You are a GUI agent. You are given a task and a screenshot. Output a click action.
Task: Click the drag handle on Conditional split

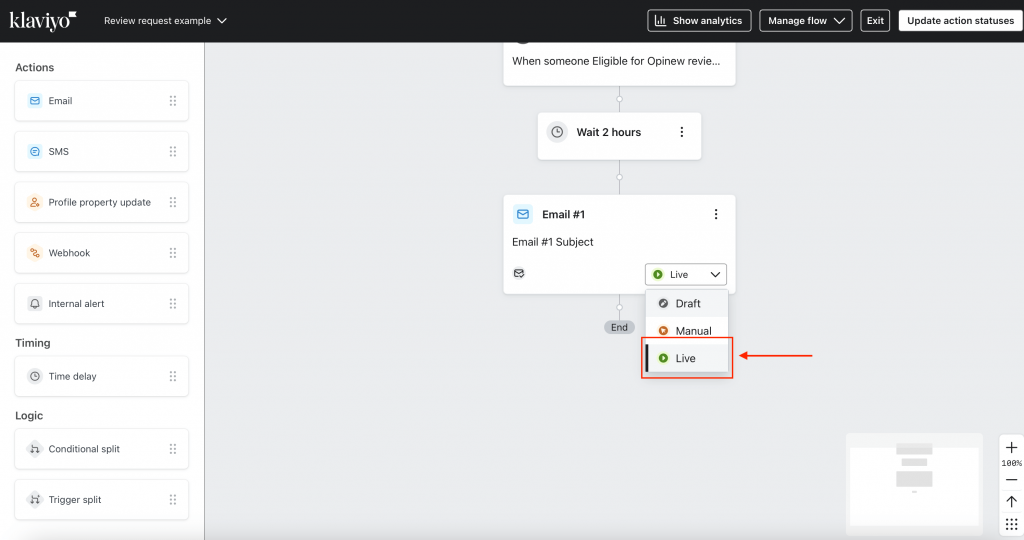pos(172,449)
